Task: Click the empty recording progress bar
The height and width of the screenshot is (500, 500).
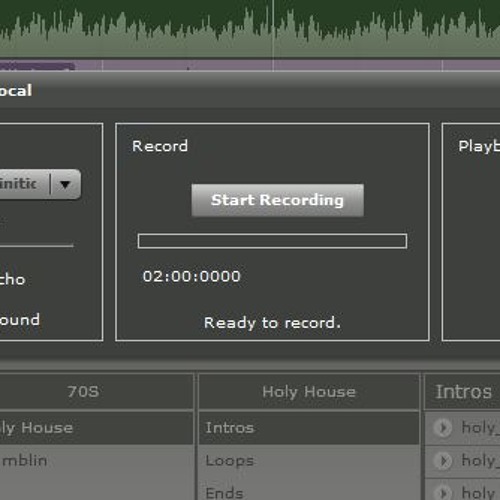Action: [x=272, y=241]
